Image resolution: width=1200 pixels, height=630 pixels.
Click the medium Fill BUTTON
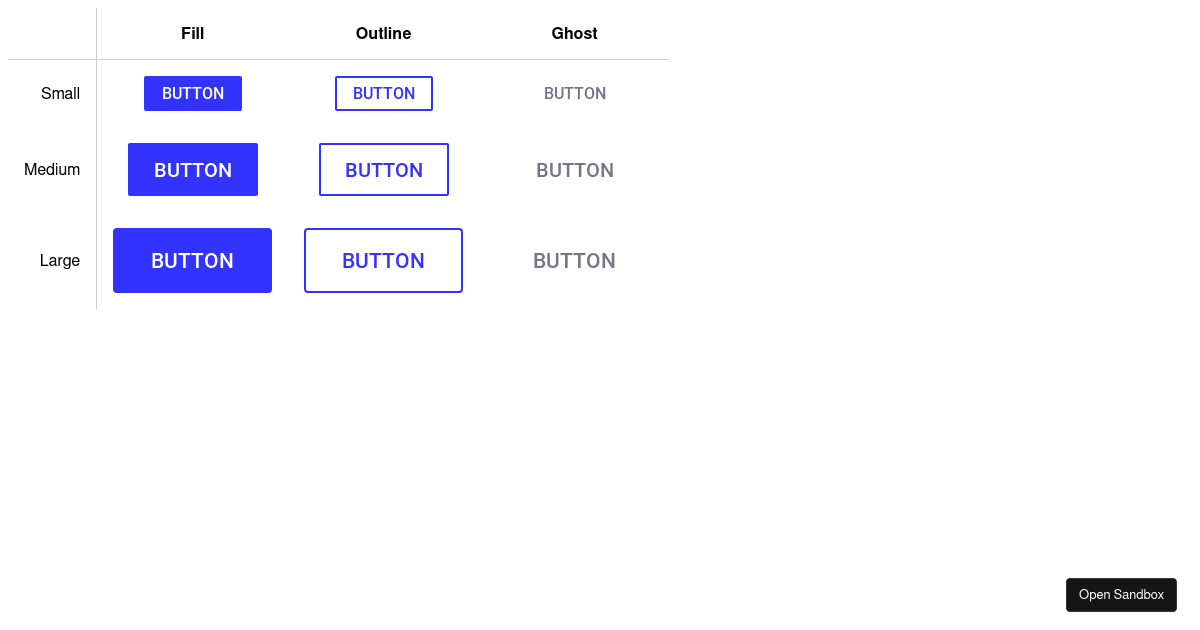192,169
